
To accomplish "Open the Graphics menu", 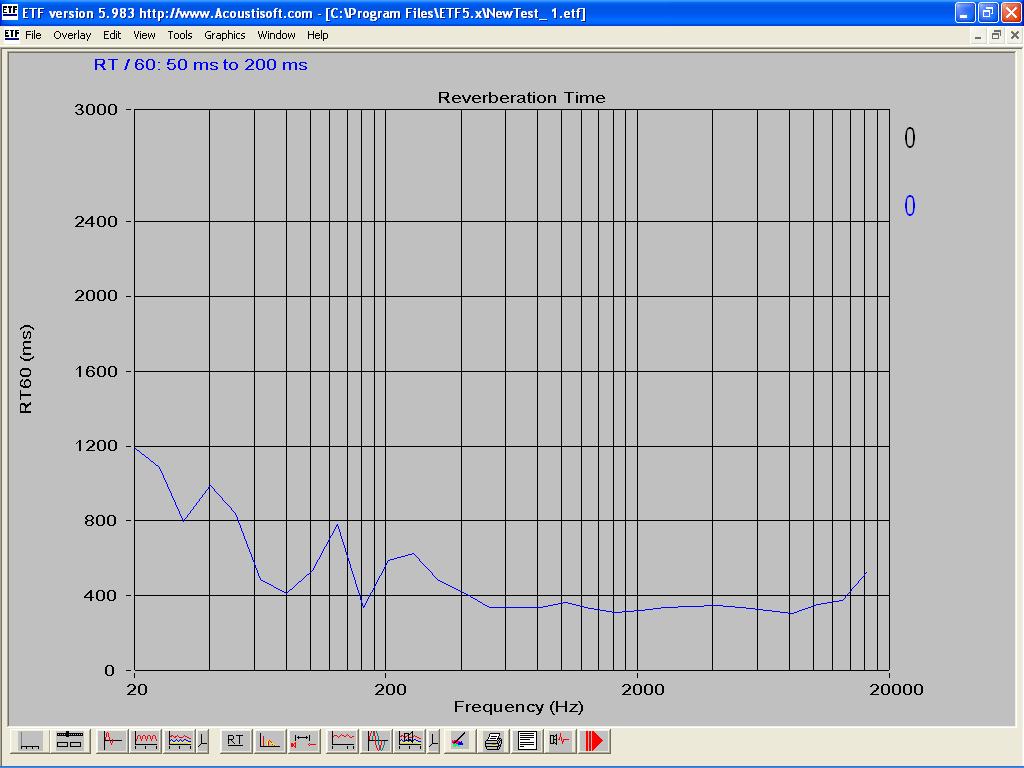I will pos(224,35).
